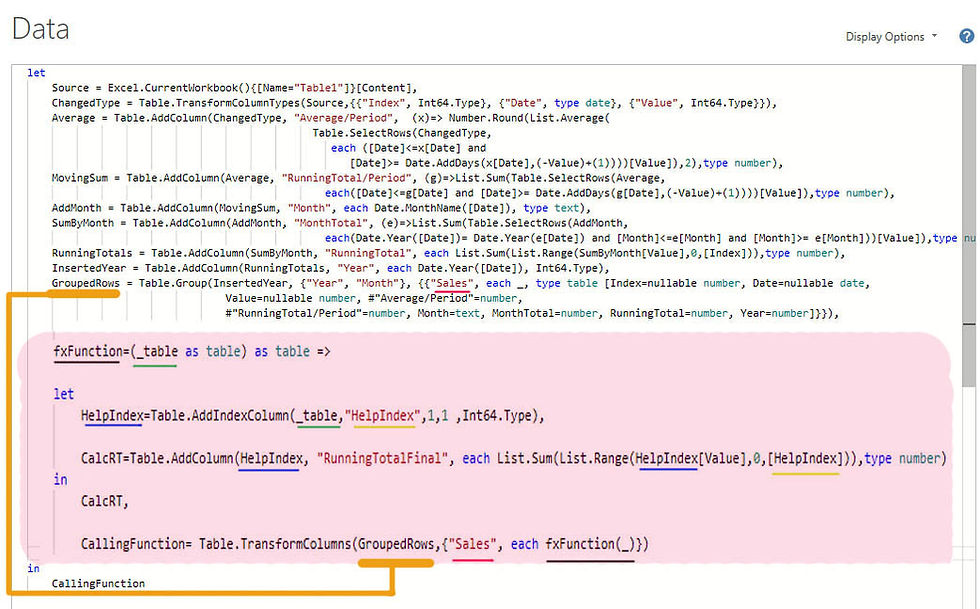Click the 'SumByMonth' step name at line start
The height and width of the screenshot is (609, 980).
(x=82, y=223)
